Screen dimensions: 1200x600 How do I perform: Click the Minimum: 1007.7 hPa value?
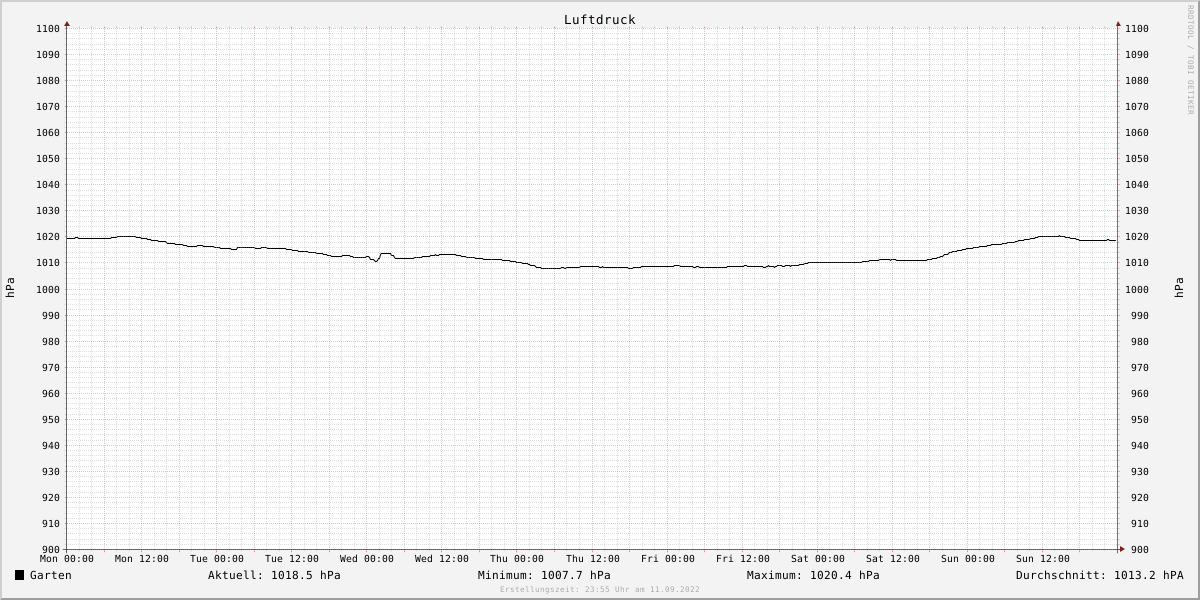[x=544, y=575]
